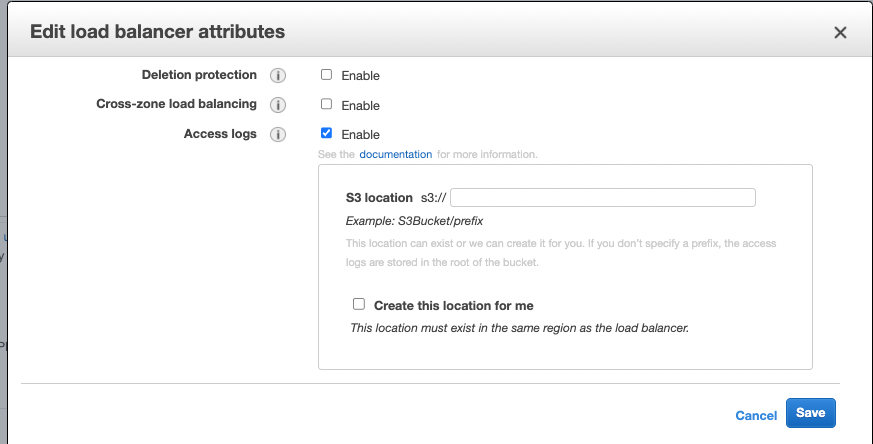
Task: Uncheck the Access logs Enable checkbox
Action: tap(326, 133)
